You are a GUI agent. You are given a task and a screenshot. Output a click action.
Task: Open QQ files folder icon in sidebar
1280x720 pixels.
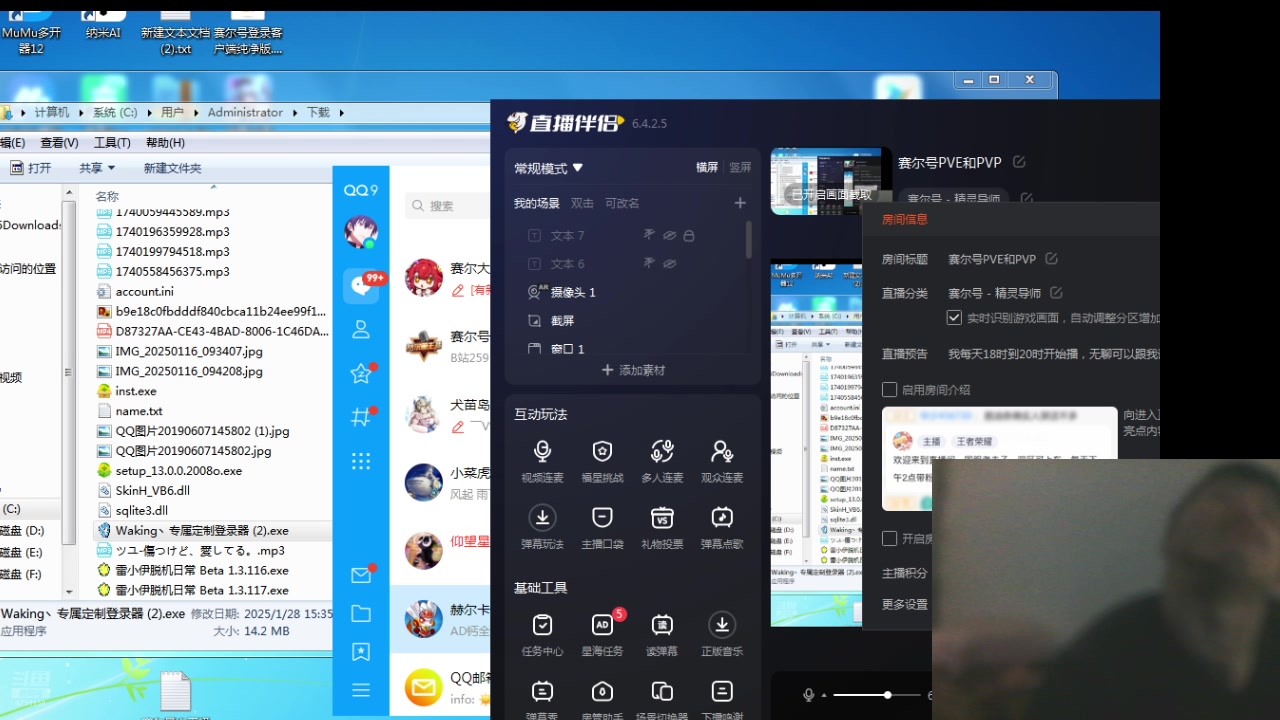pyautogui.click(x=361, y=613)
